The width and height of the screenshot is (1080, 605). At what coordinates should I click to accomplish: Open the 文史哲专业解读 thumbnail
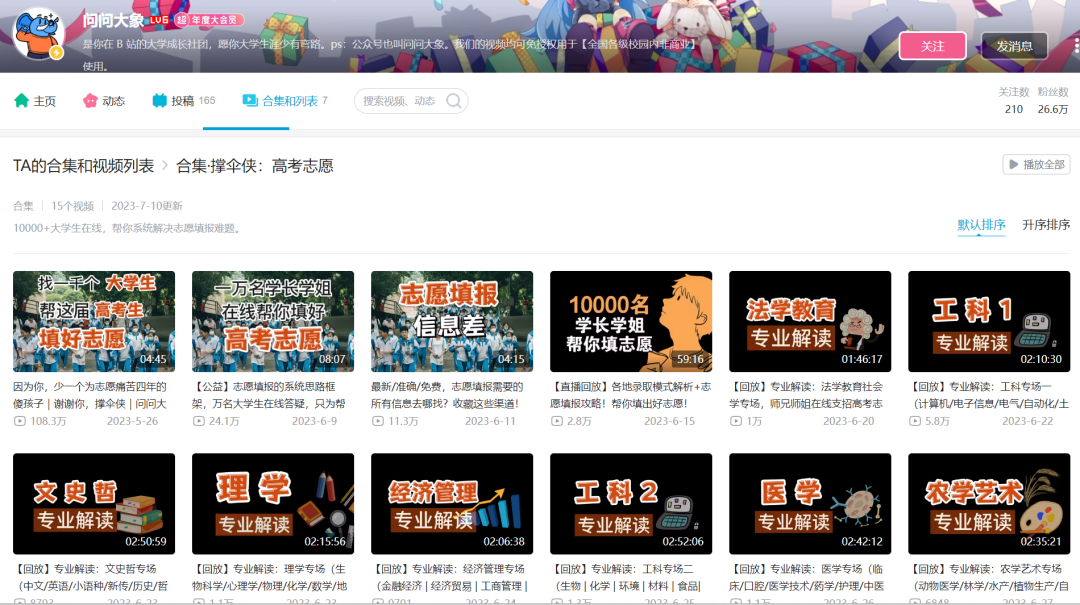click(94, 504)
